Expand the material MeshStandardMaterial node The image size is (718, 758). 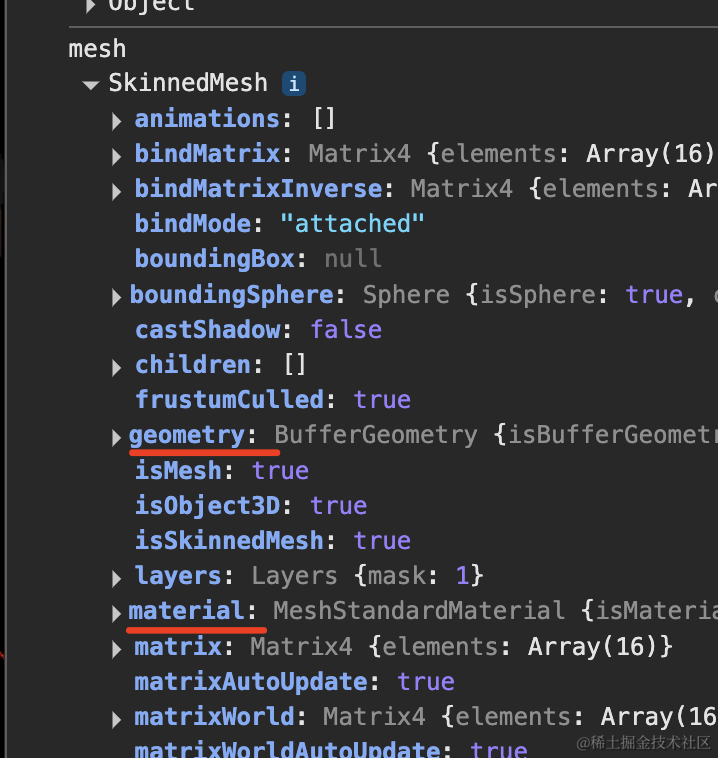coord(116,613)
